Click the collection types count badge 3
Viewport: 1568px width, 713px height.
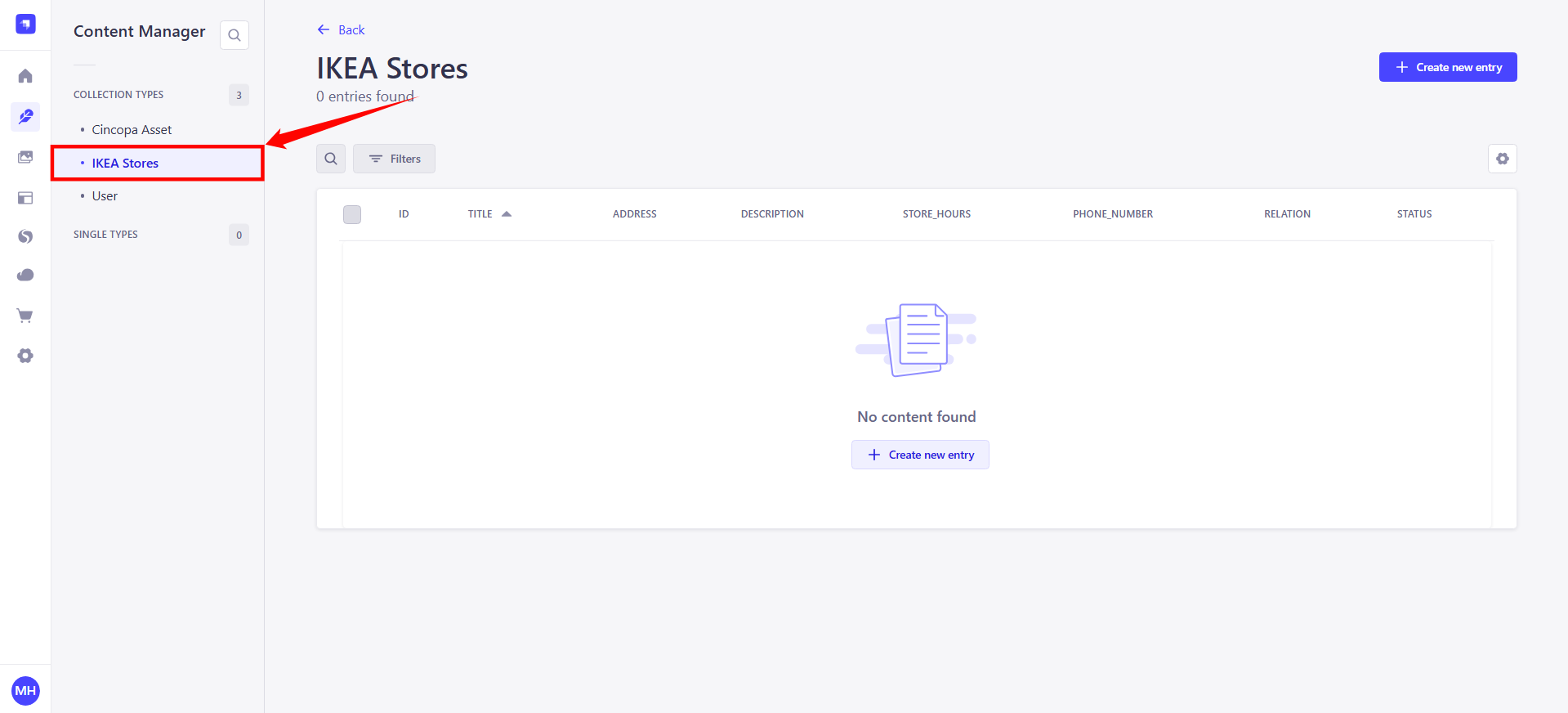point(239,95)
